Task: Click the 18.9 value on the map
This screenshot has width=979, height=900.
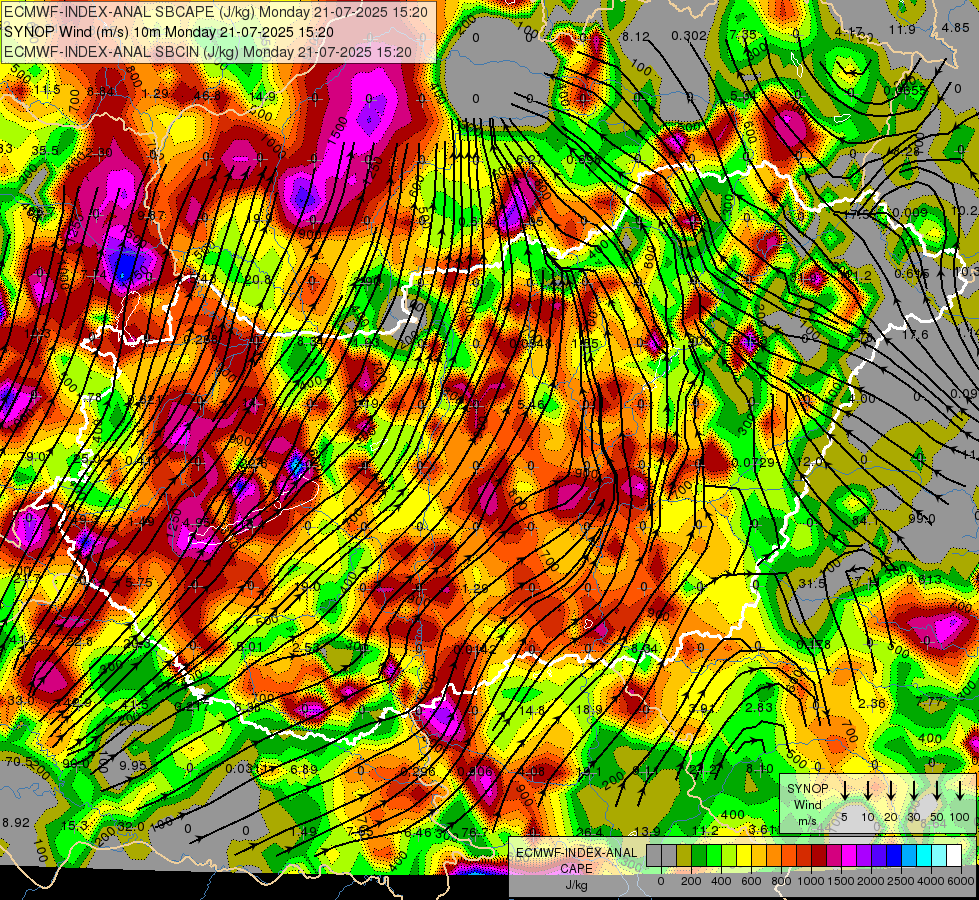Action: pyautogui.click(x=589, y=710)
